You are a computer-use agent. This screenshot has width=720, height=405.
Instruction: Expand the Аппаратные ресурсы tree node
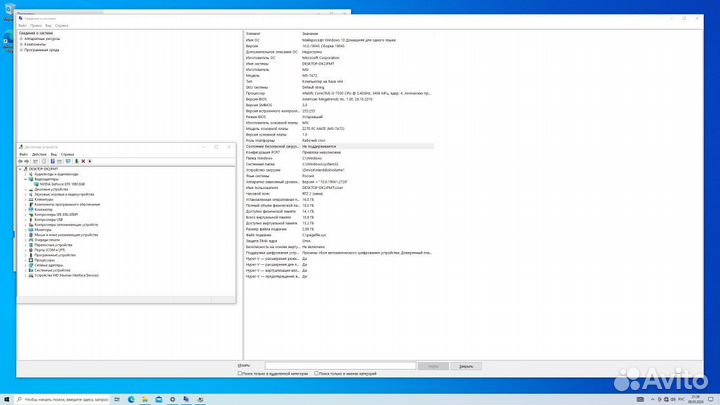pyautogui.click(x=21, y=39)
